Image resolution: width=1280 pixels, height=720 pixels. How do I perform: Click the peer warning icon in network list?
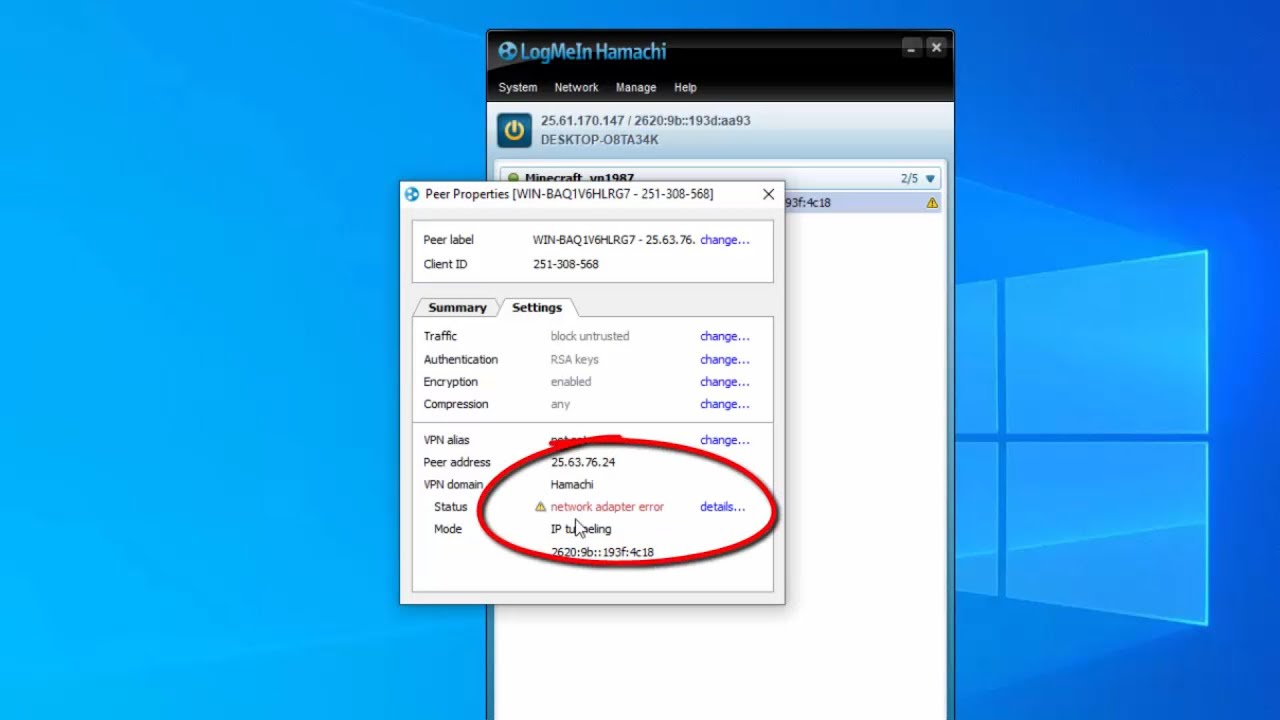[x=932, y=203]
